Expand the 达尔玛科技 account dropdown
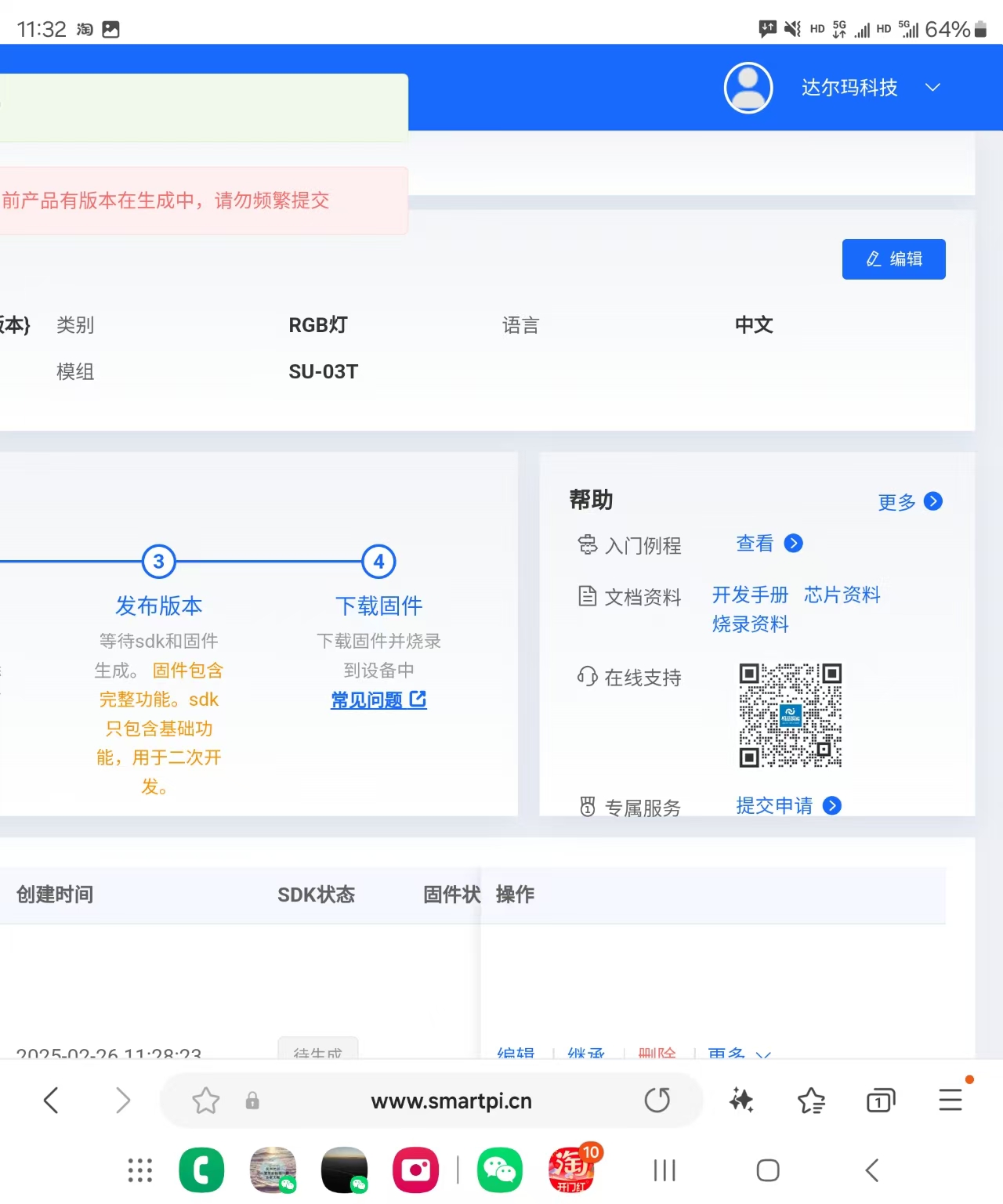Viewport: 1003px width, 1204px height. coord(932,88)
